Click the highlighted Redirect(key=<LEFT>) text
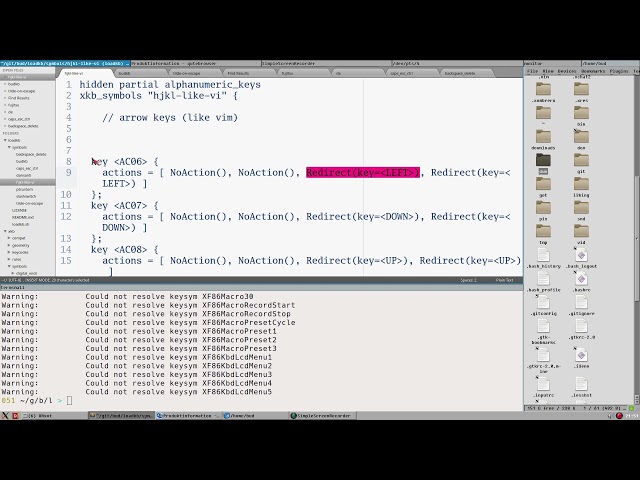Image resolution: width=640 pixels, height=480 pixels. click(x=362, y=173)
